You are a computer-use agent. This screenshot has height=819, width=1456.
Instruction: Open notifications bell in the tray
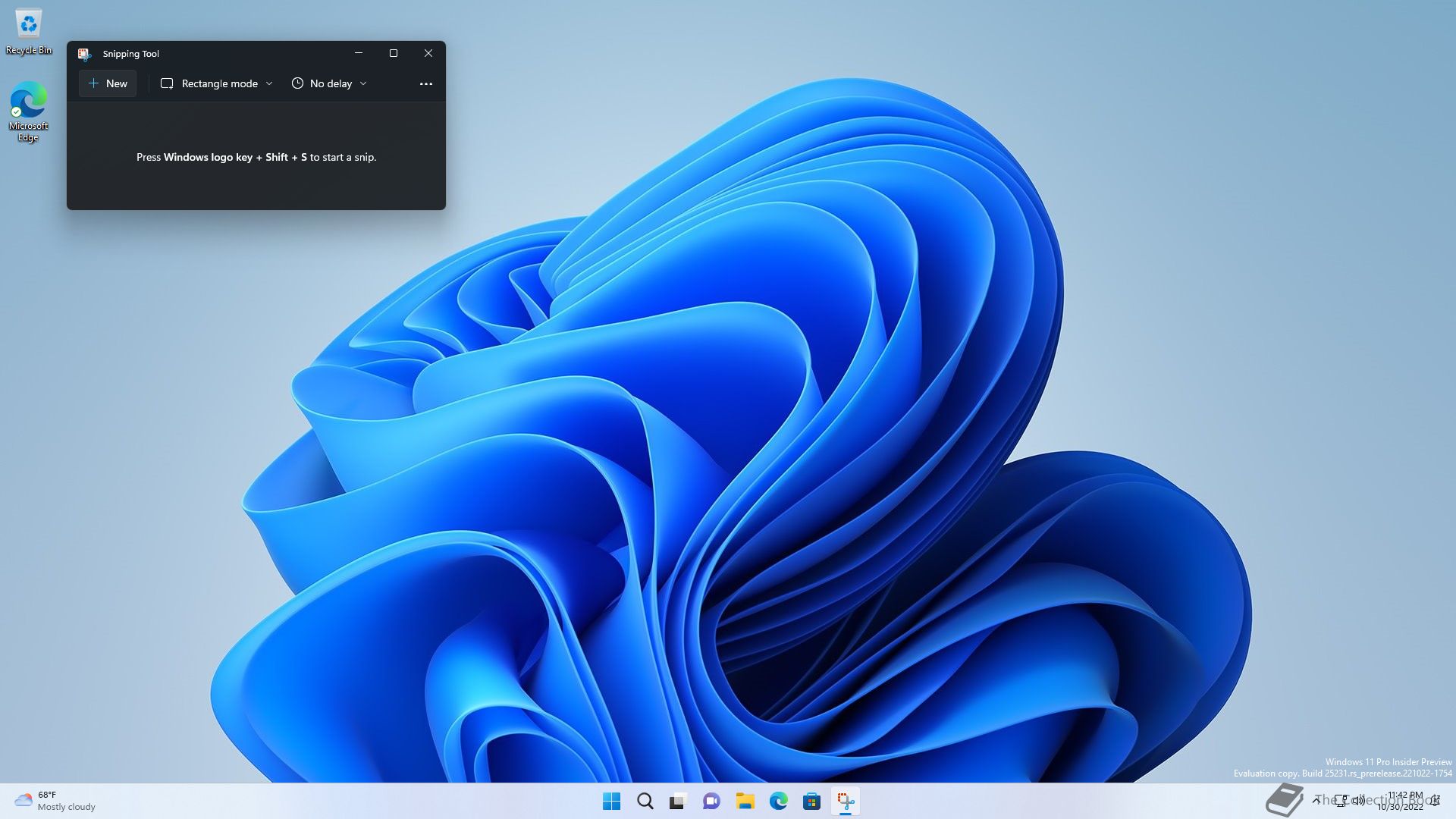[1435, 801]
